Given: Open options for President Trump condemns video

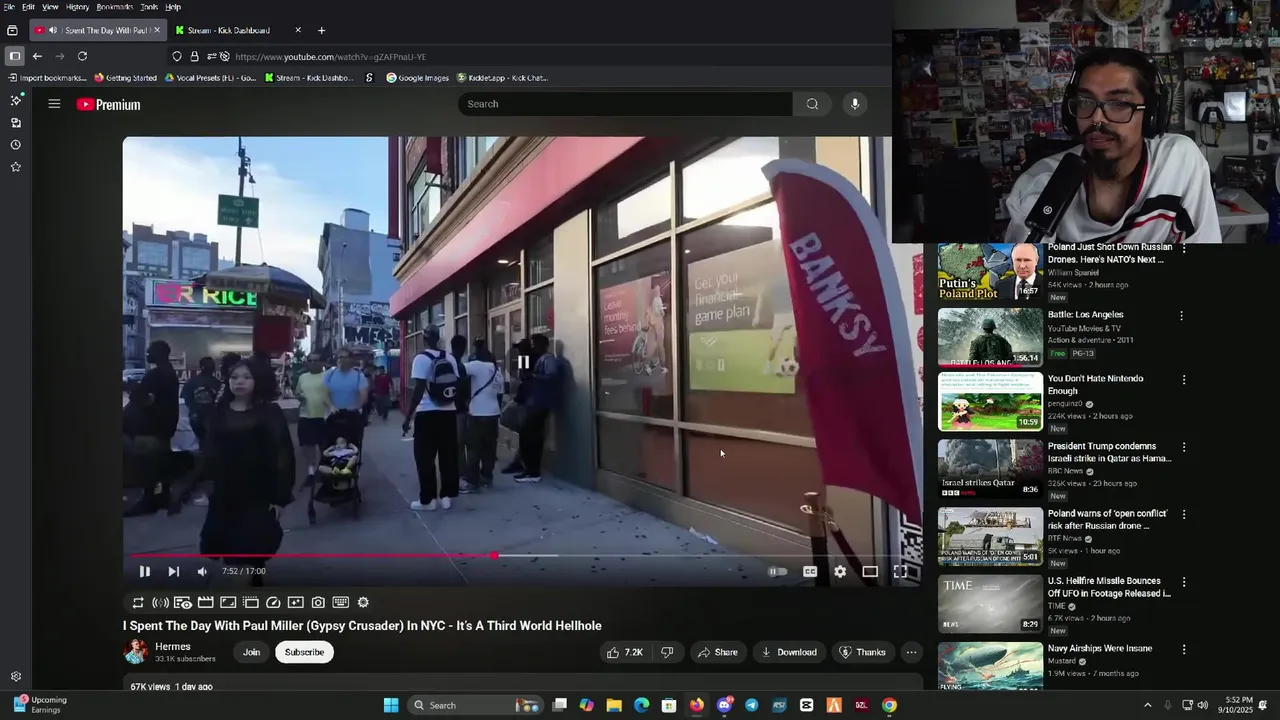Looking at the screenshot, I should pos(1184,448).
